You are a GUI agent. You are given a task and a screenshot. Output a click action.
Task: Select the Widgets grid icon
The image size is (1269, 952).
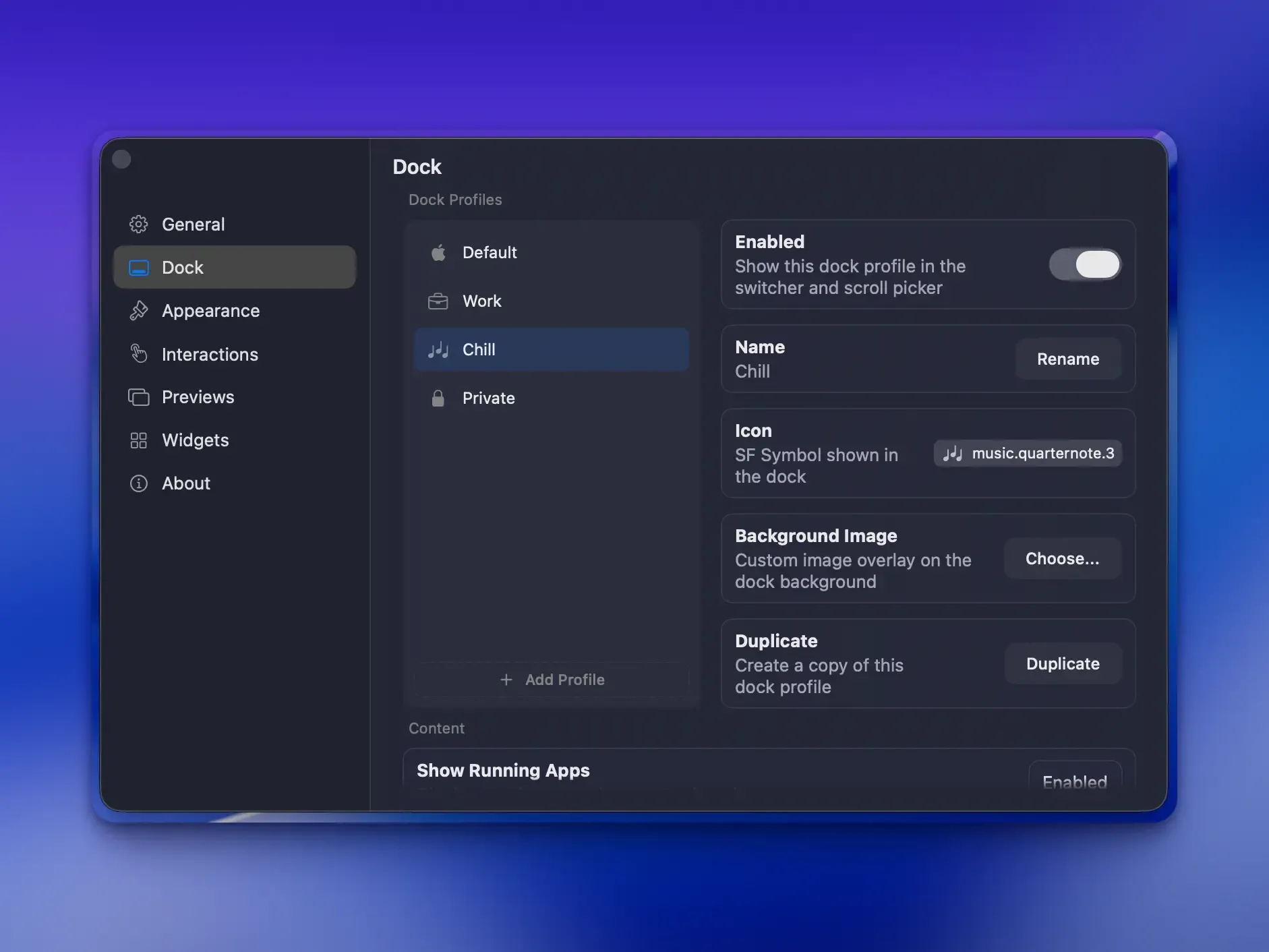(138, 440)
